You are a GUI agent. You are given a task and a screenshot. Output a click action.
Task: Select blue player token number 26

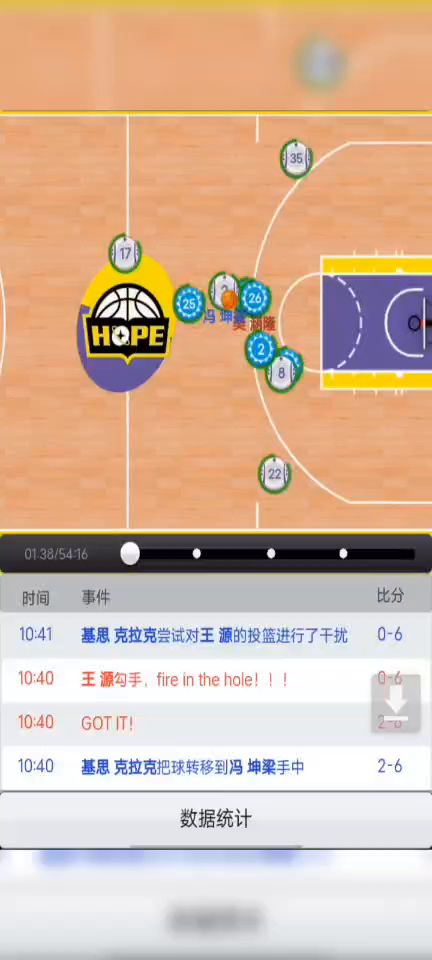tap(255, 298)
